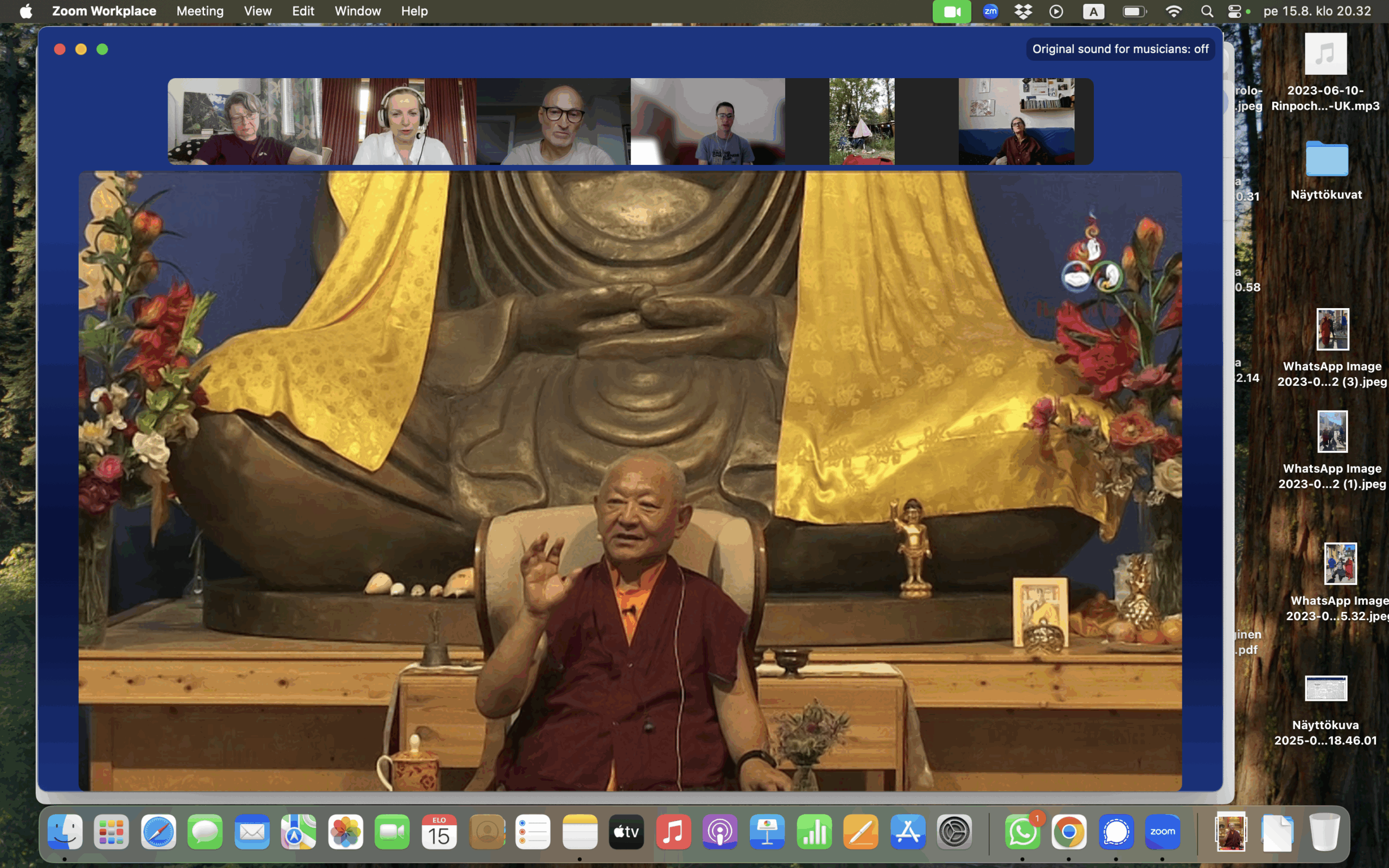The image size is (1389, 868).
Task: Open the Dropbox menu bar icon
Action: coord(1023,11)
